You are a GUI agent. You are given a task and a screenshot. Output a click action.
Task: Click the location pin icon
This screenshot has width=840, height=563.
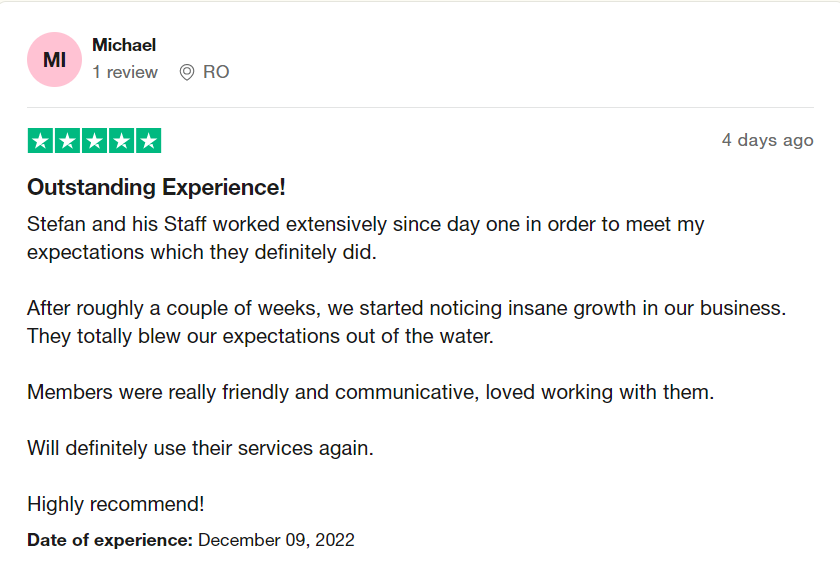point(186,72)
